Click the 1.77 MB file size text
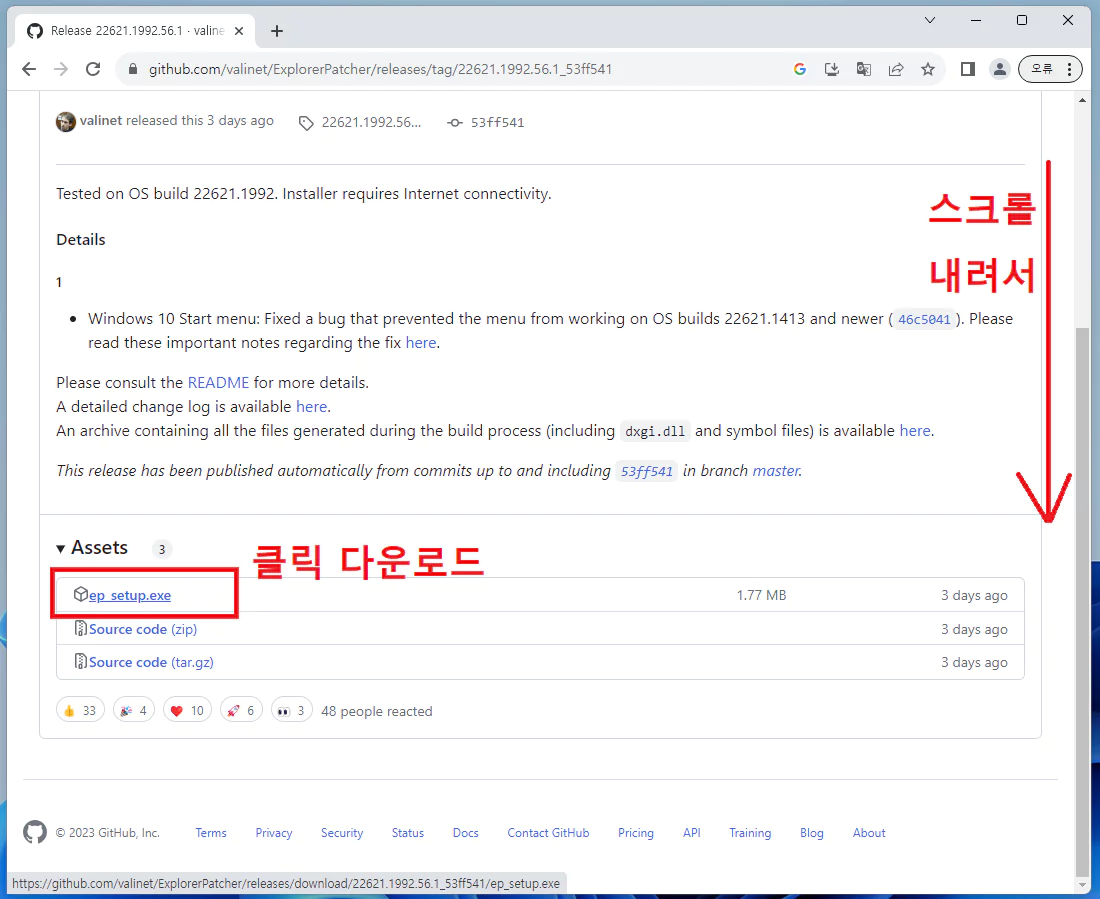The width and height of the screenshot is (1100, 899). (x=761, y=595)
